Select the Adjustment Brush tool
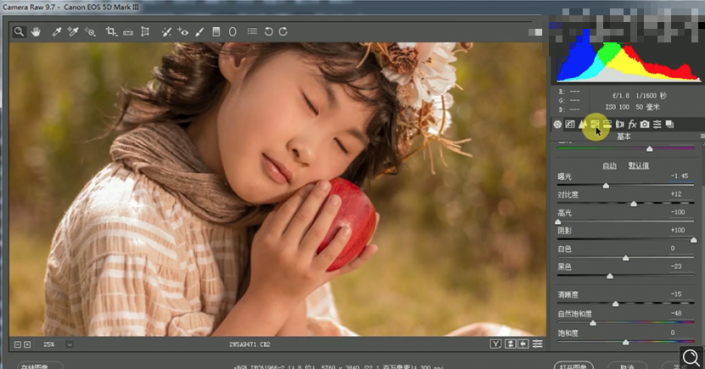 (x=200, y=31)
